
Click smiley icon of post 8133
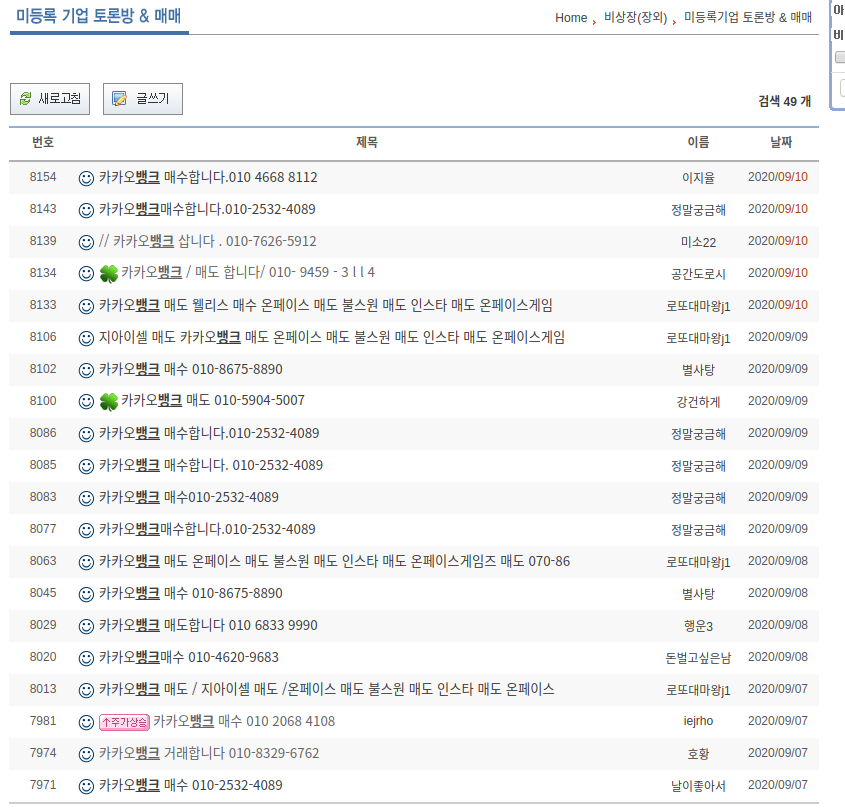[x=86, y=306]
